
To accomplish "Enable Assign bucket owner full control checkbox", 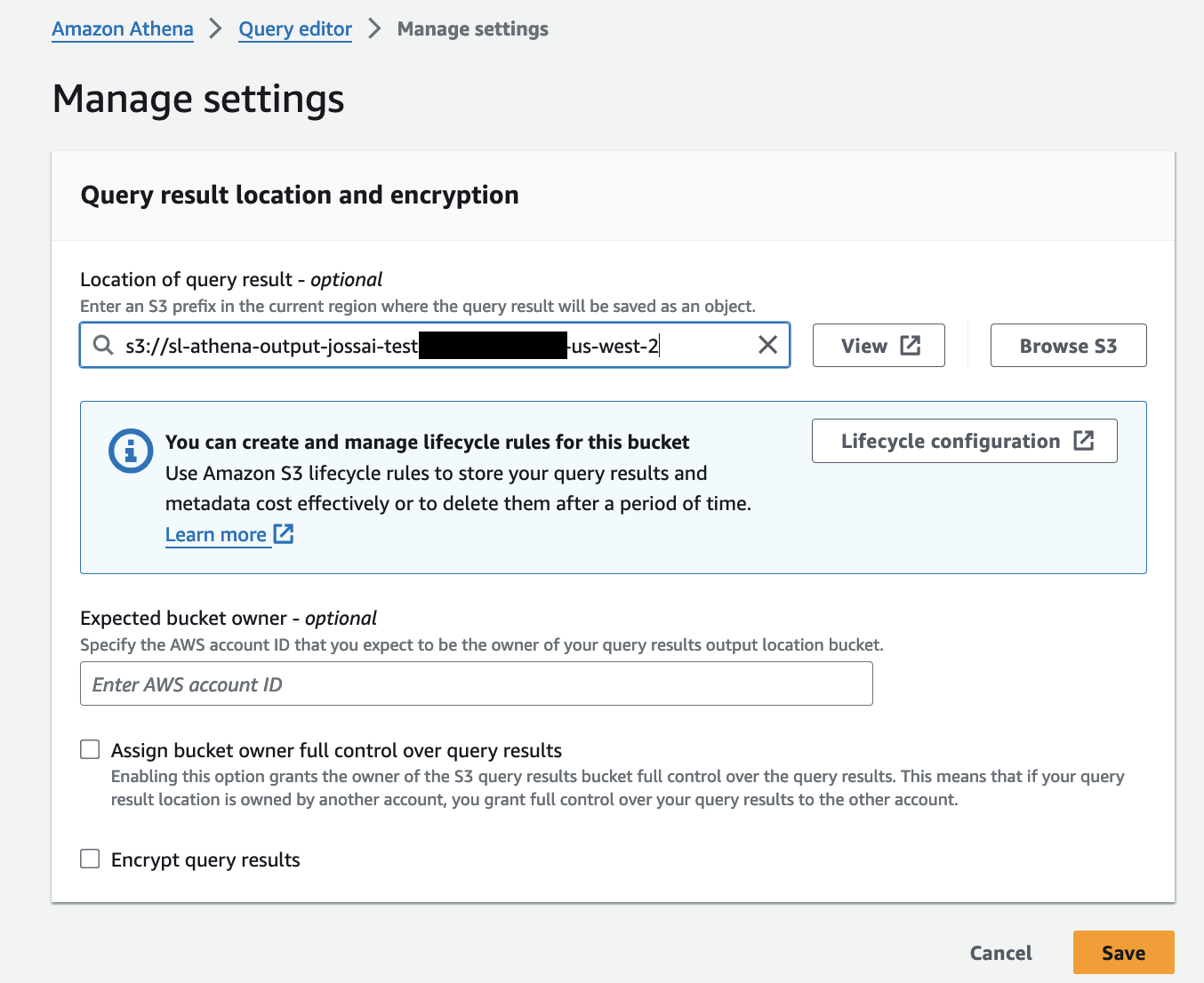I will tap(90, 749).
